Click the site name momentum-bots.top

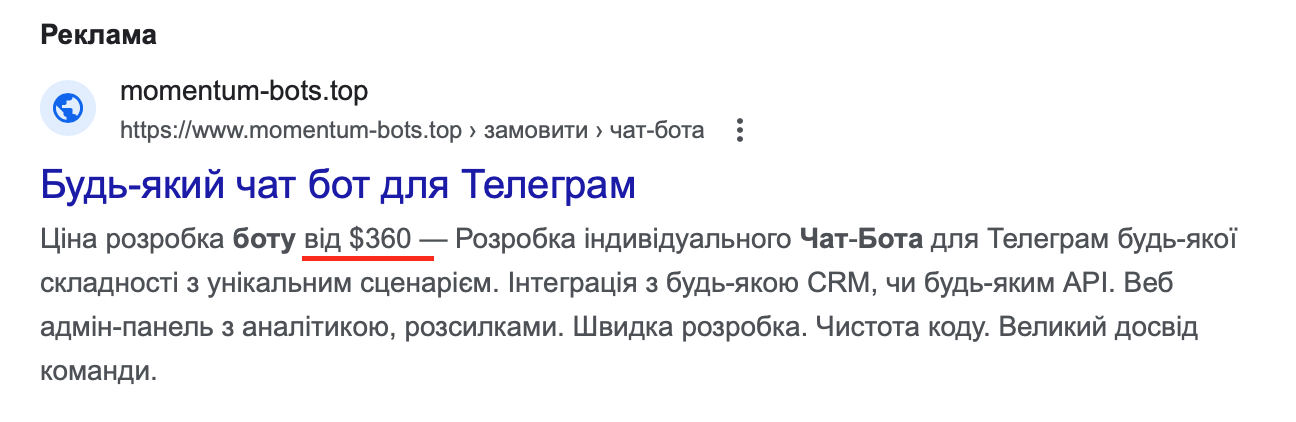coord(243,92)
